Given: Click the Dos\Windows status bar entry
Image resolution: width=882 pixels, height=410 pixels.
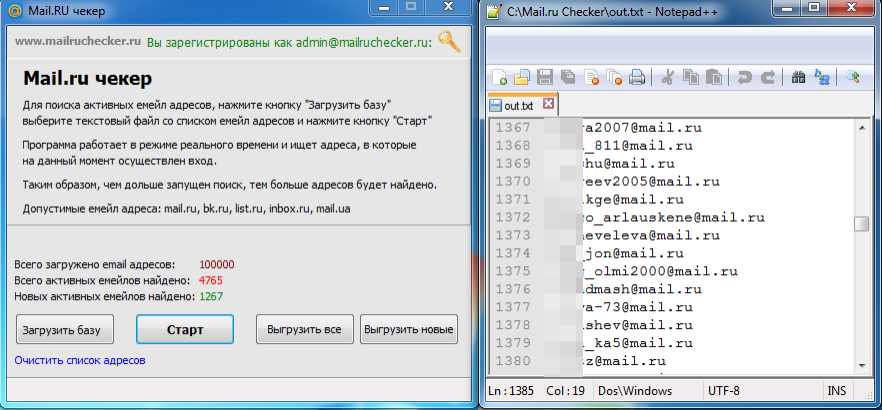Looking at the screenshot, I should click(x=635, y=390).
